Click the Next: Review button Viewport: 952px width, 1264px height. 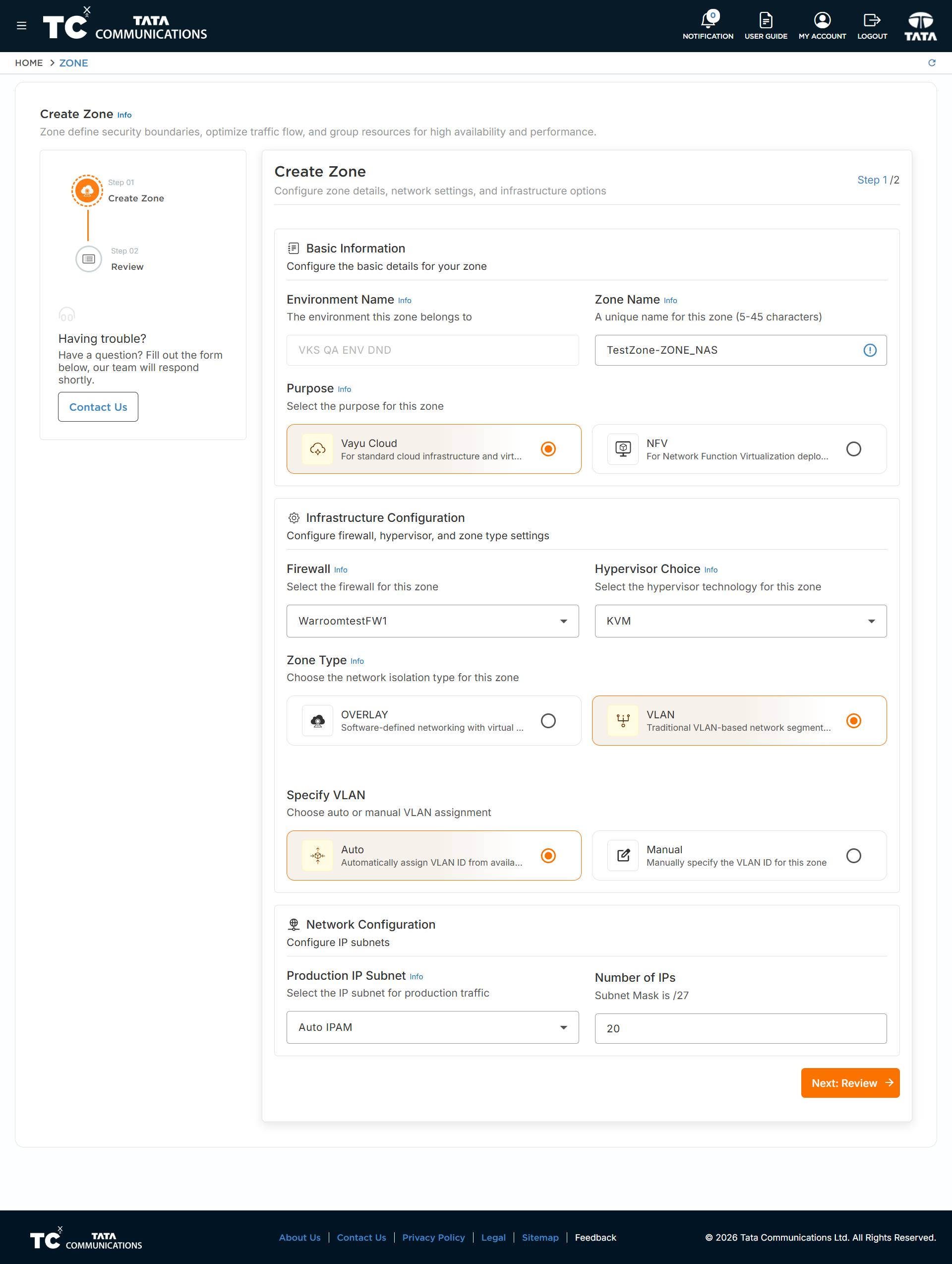click(850, 1083)
